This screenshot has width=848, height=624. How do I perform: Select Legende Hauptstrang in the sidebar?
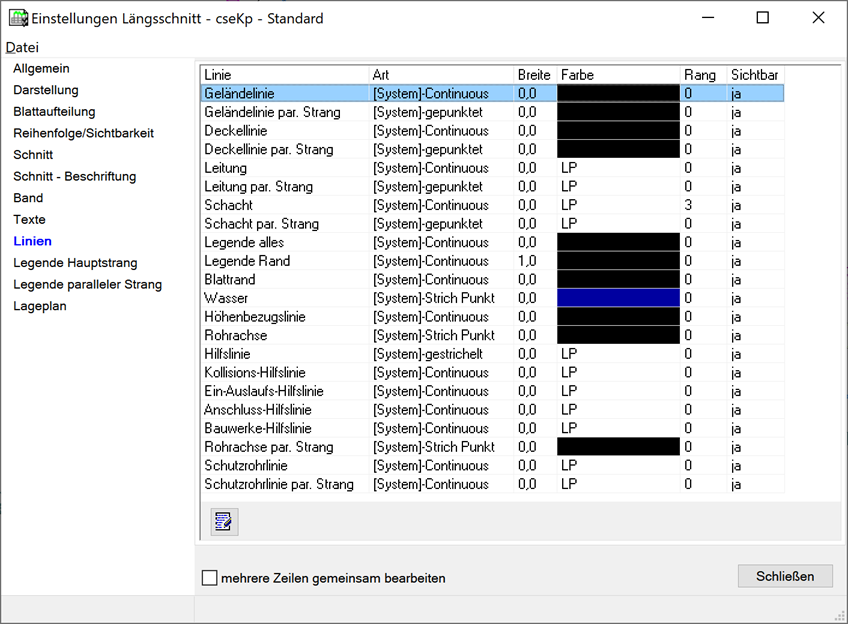pyautogui.click(x=75, y=263)
